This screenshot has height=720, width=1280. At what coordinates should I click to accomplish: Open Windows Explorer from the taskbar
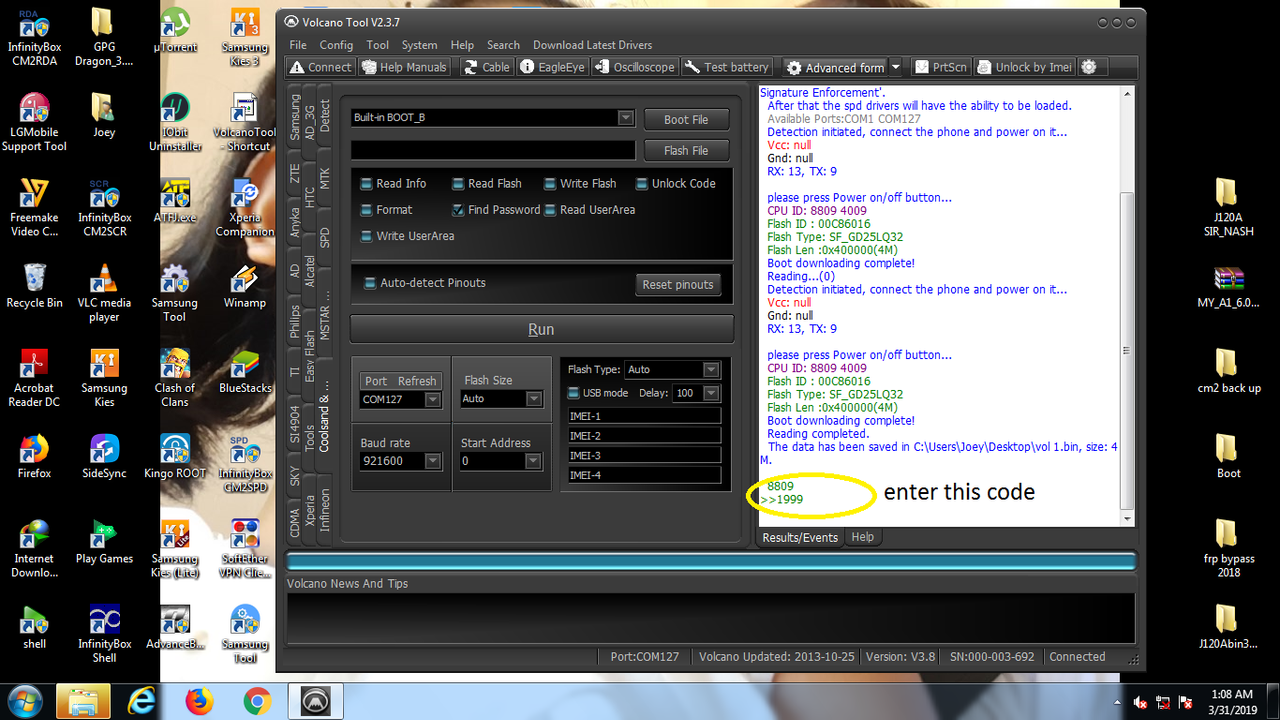click(x=83, y=702)
